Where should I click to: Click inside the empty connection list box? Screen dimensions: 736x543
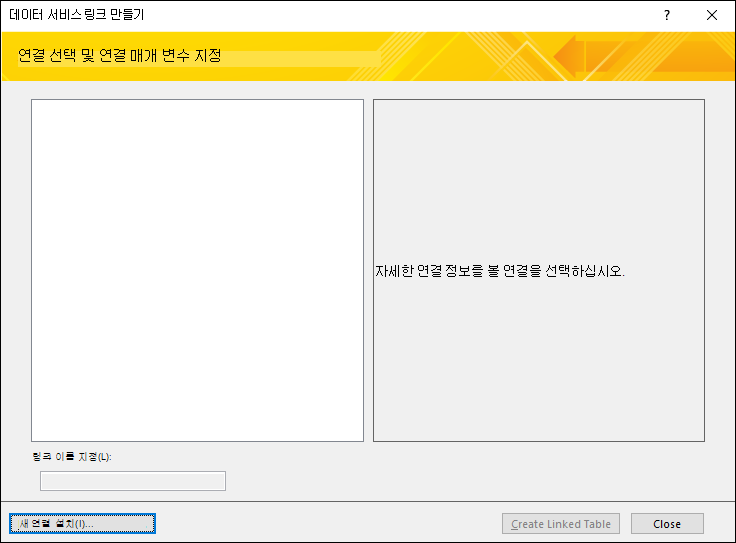point(198,270)
